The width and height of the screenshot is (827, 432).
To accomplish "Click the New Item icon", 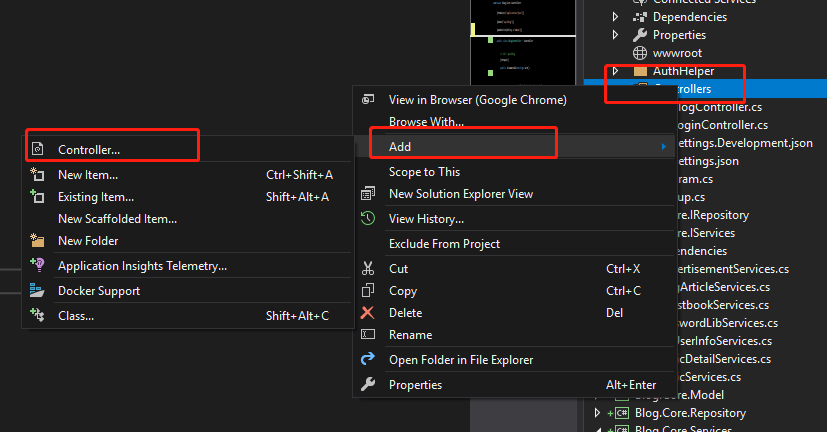I will point(38,175).
